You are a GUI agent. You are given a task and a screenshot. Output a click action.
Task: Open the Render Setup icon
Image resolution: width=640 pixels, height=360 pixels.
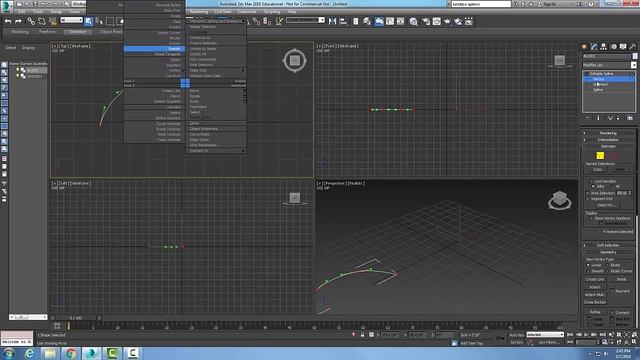point(426,21)
